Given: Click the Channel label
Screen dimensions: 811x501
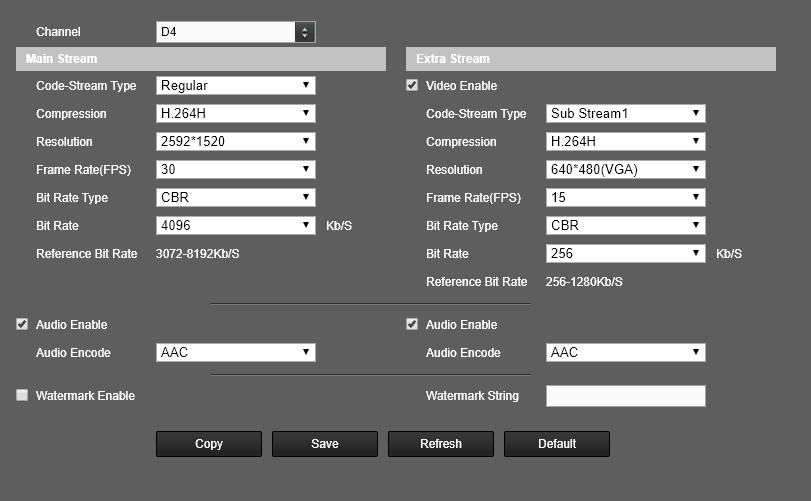Looking at the screenshot, I should point(58,32).
